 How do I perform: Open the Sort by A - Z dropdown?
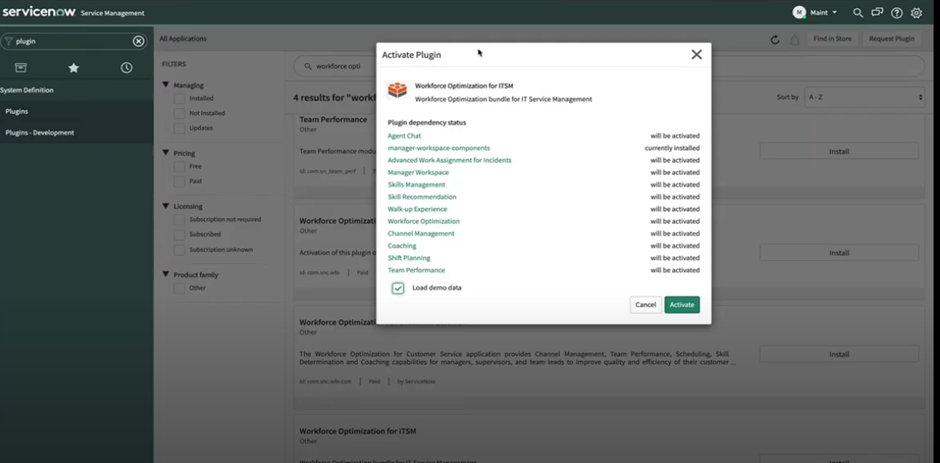[864, 97]
